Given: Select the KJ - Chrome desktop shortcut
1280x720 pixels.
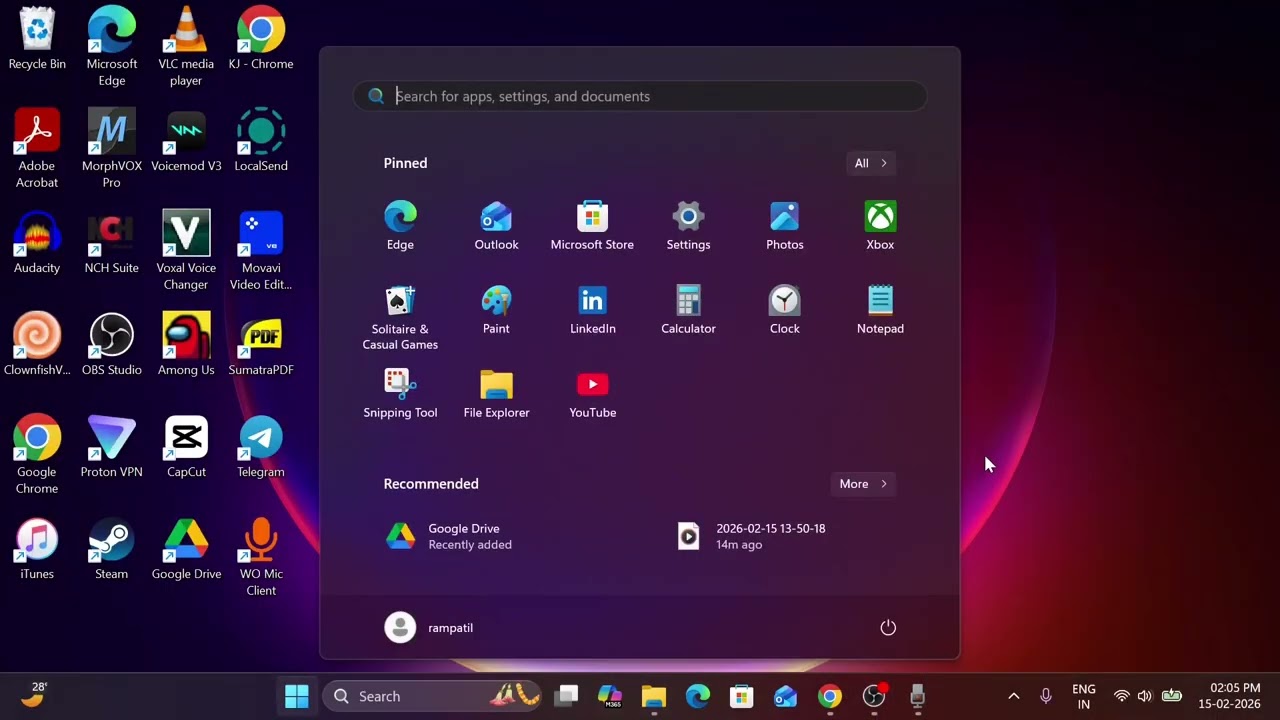Looking at the screenshot, I should tap(261, 40).
